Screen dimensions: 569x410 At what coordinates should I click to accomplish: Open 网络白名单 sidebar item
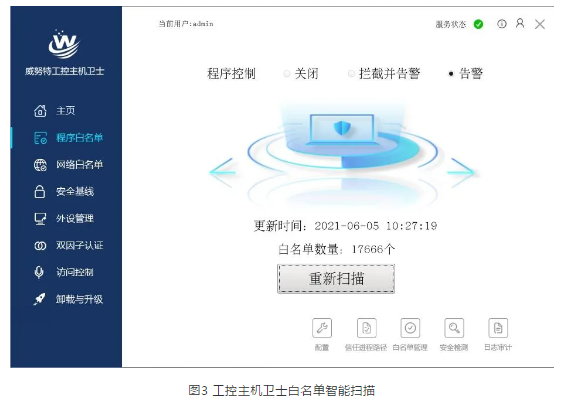click(68, 165)
